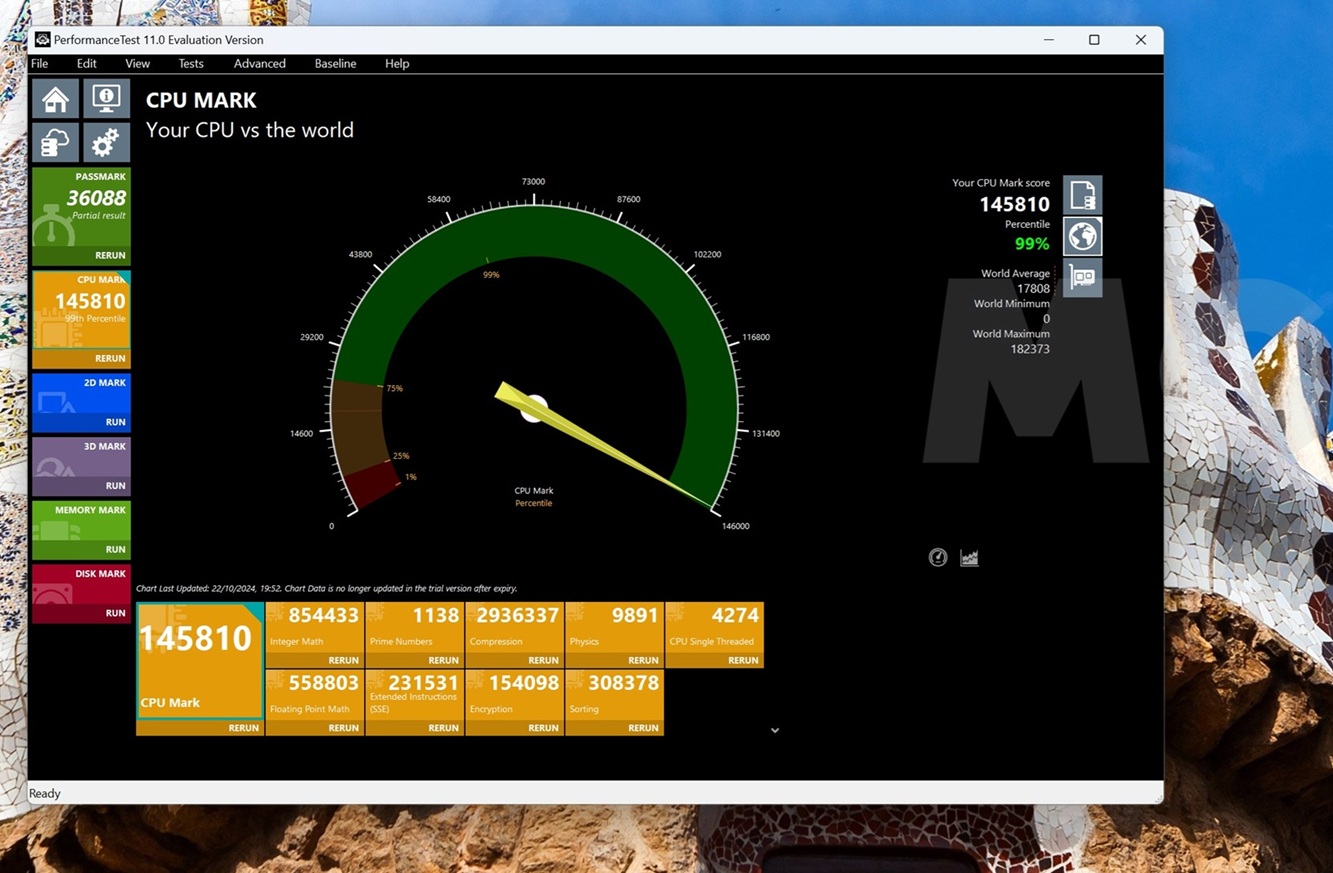Expand more results with the down chevron
Image resolution: width=1333 pixels, height=873 pixels.
775,731
